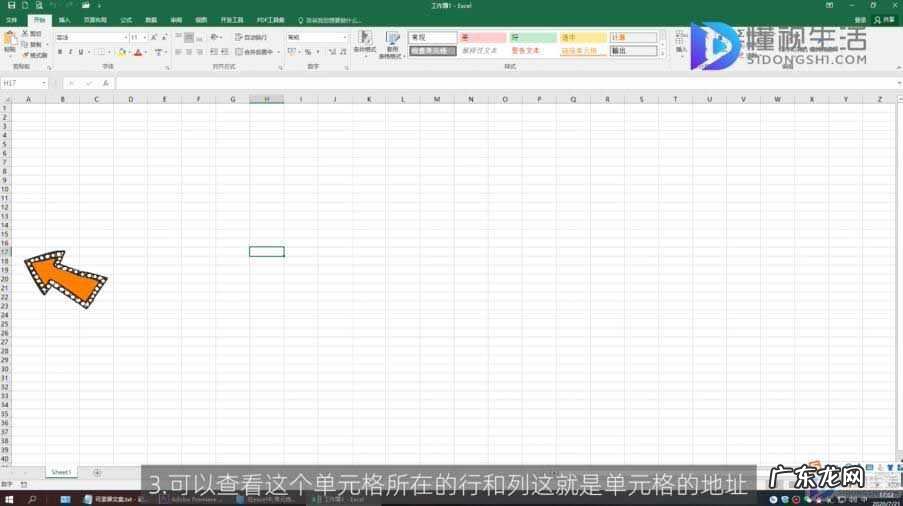
Task: Click Decrease Decimal icon
Action: pyautogui.click(x=343, y=52)
